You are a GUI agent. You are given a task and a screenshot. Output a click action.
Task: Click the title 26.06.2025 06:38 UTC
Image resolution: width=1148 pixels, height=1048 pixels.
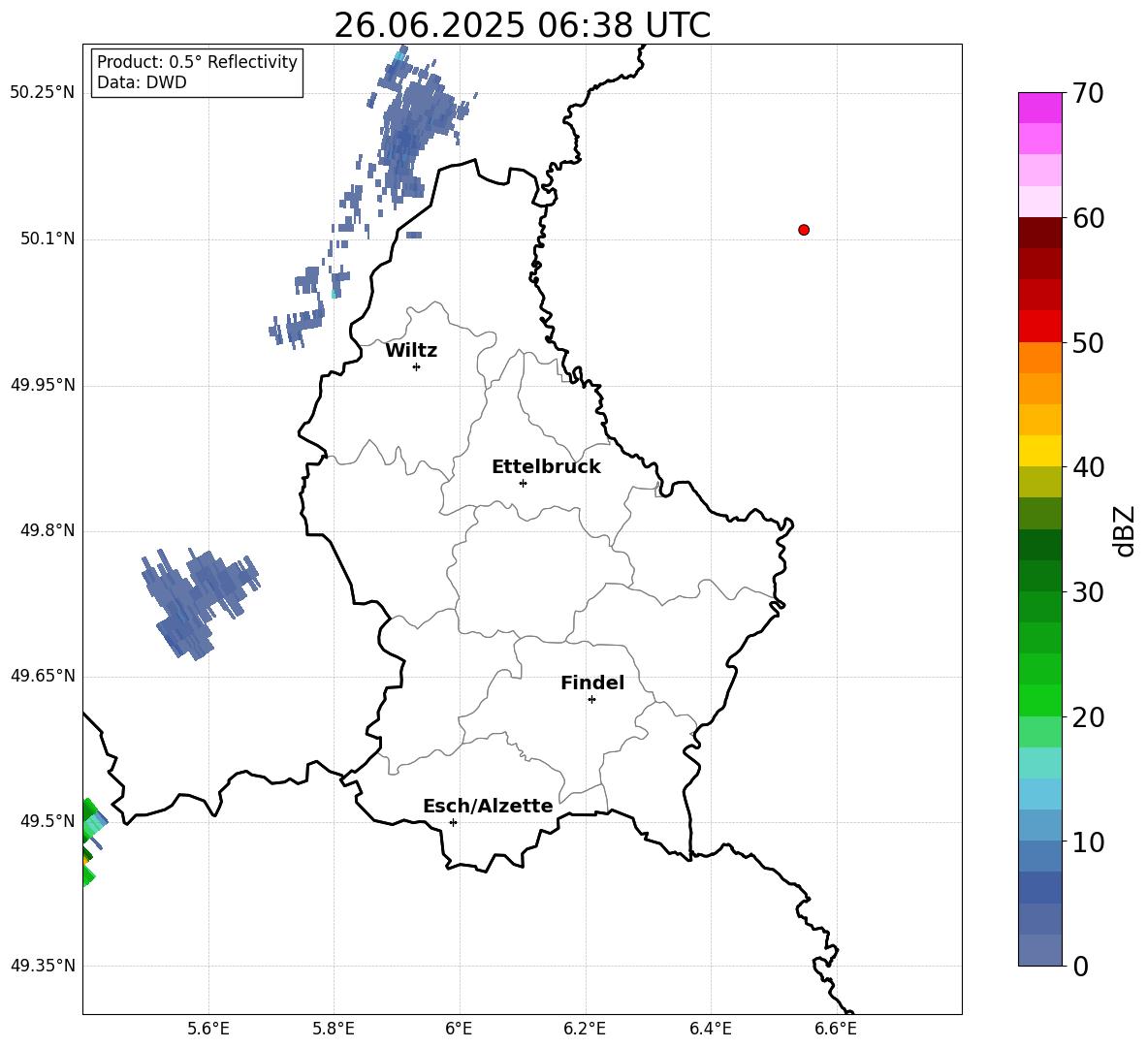(x=522, y=25)
